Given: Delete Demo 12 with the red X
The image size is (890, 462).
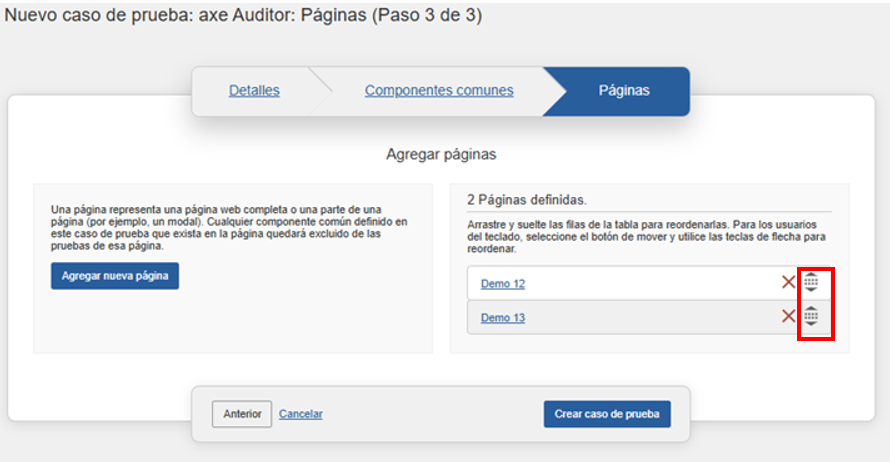Looking at the screenshot, I should pos(788,283).
